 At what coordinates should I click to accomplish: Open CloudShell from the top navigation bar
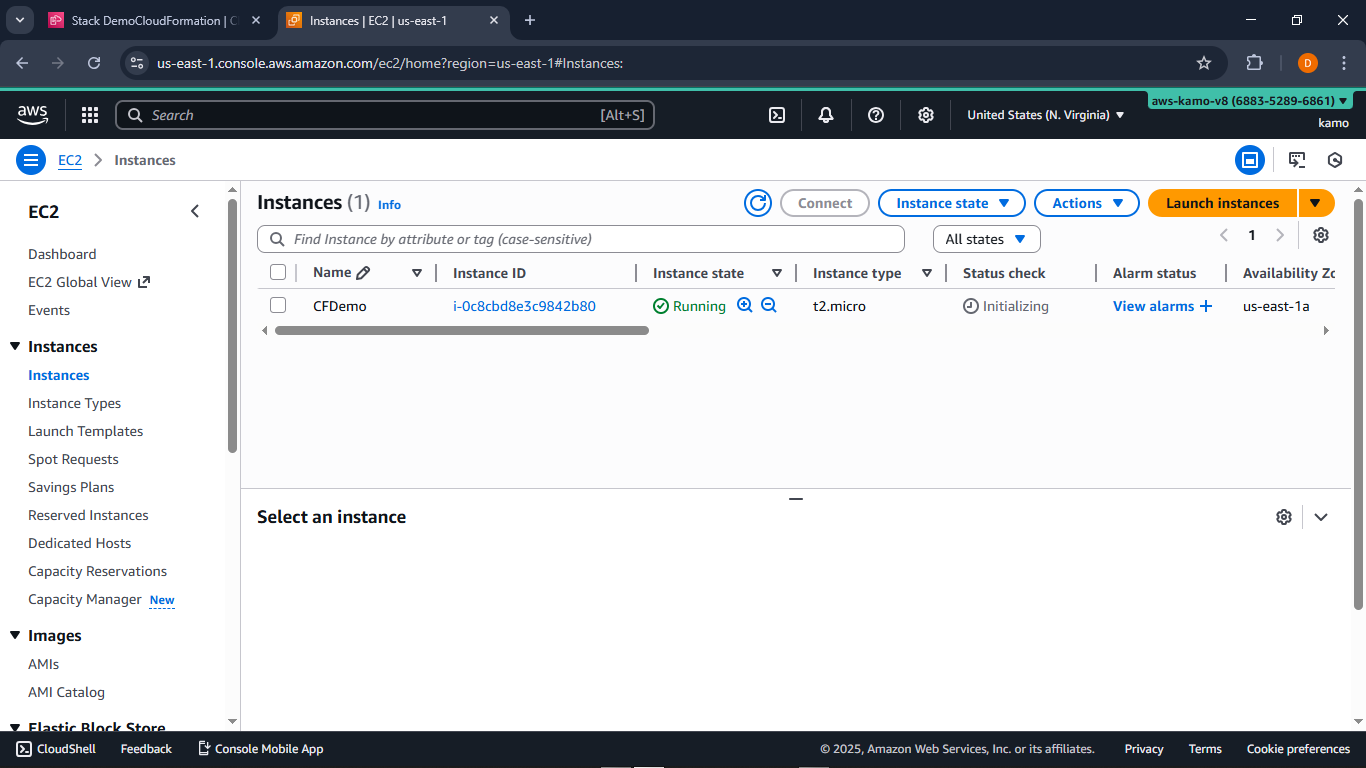click(777, 115)
